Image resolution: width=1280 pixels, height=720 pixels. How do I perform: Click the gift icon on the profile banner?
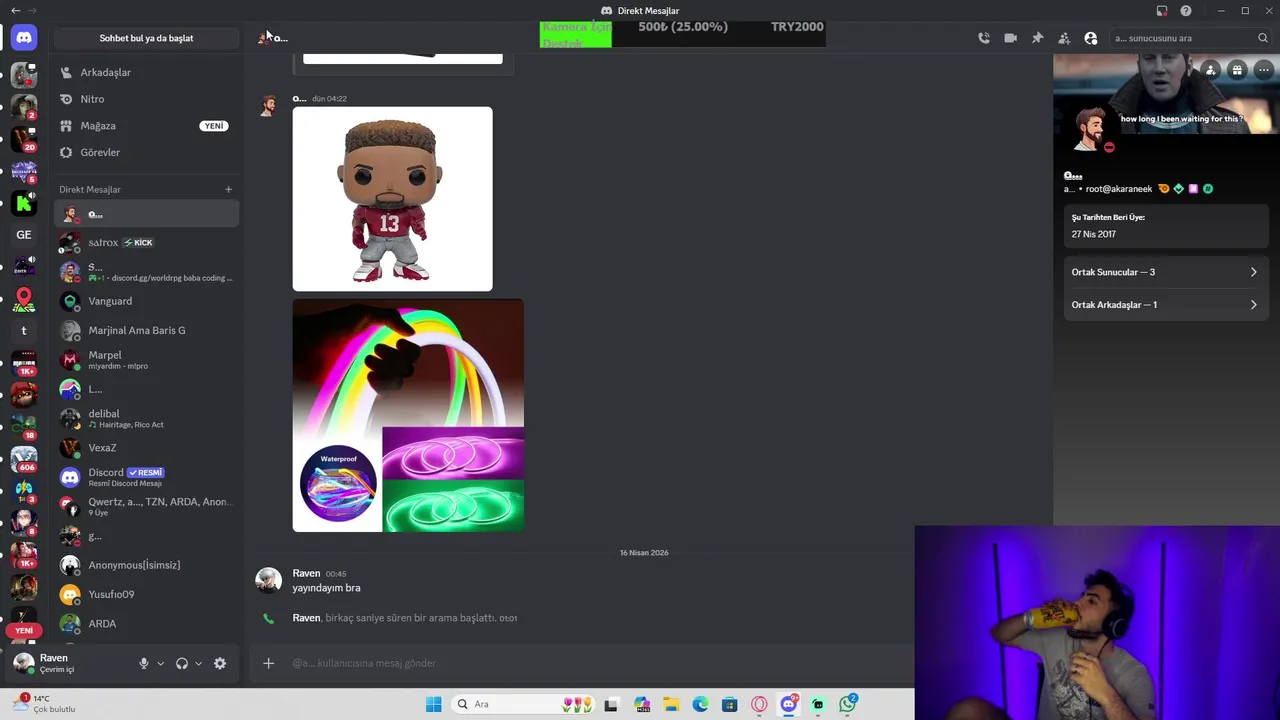[x=1237, y=70]
